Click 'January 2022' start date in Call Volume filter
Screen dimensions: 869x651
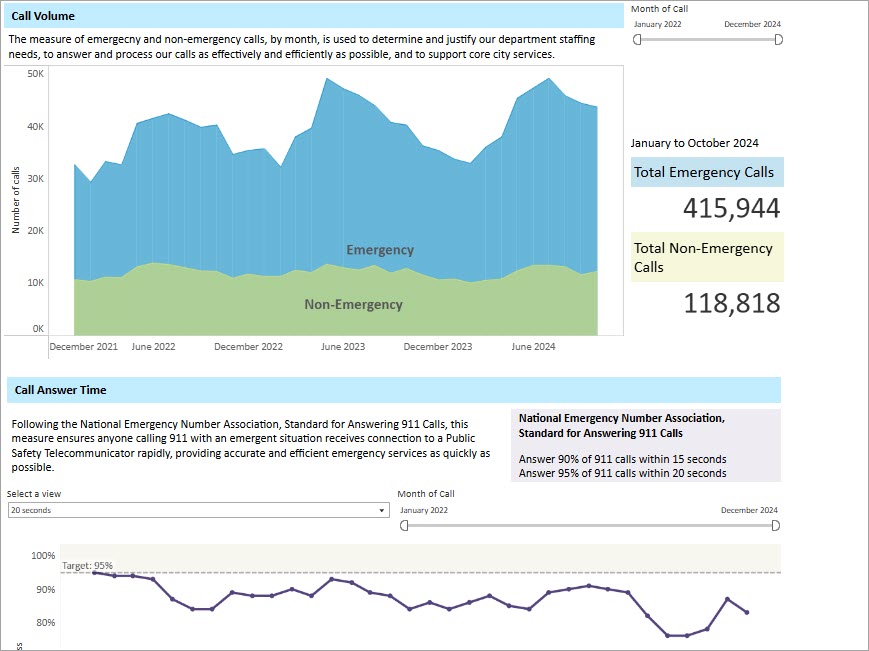[658, 24]
